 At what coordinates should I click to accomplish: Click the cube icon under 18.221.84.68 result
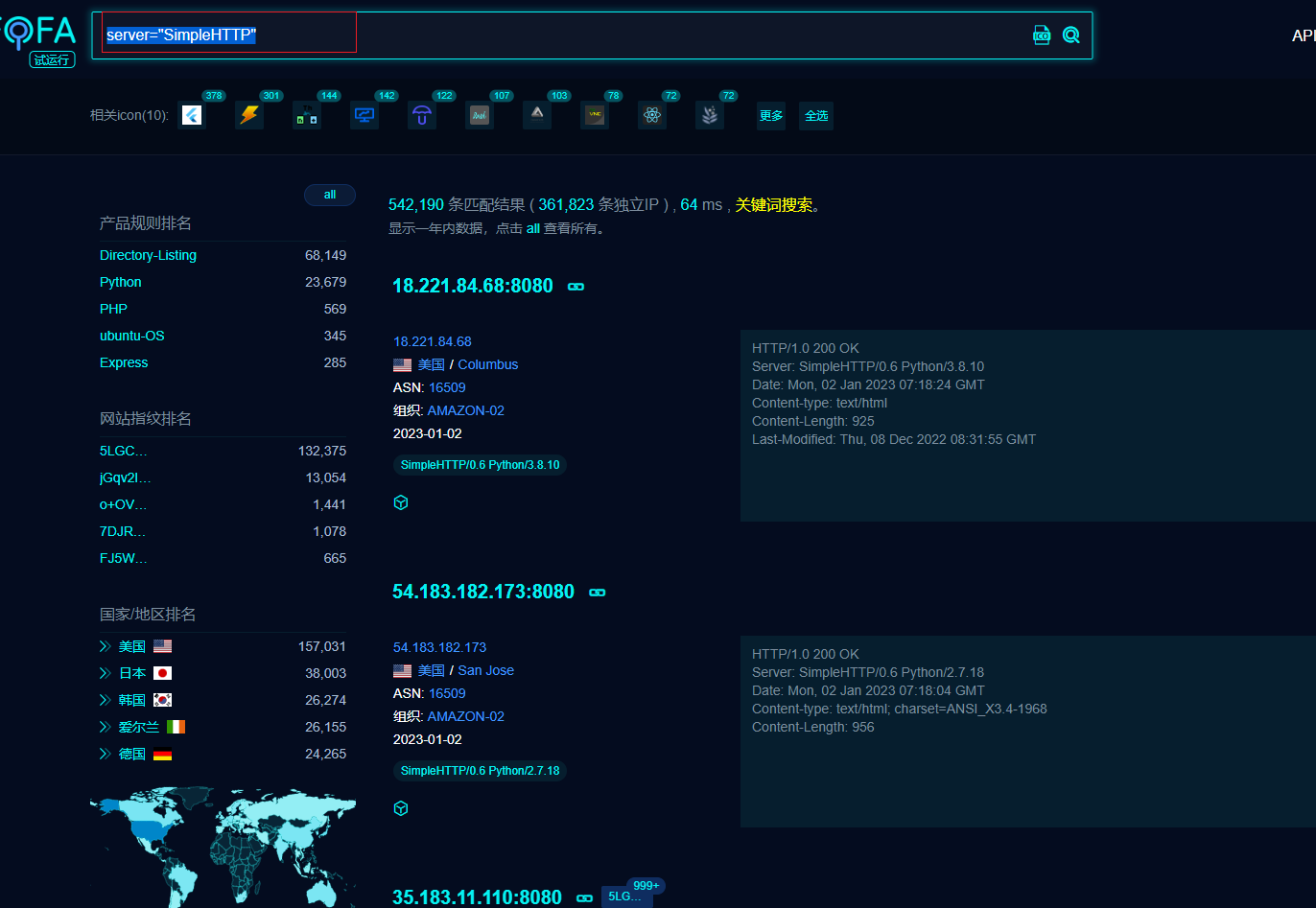[x=401, y=502]
